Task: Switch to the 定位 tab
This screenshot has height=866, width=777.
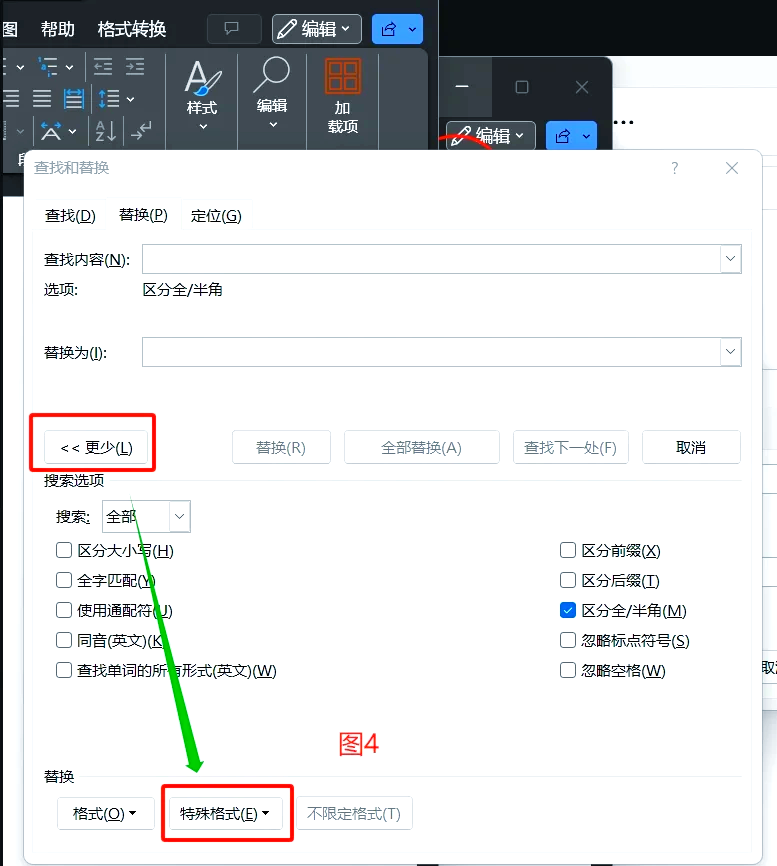Action: (216, 216)
